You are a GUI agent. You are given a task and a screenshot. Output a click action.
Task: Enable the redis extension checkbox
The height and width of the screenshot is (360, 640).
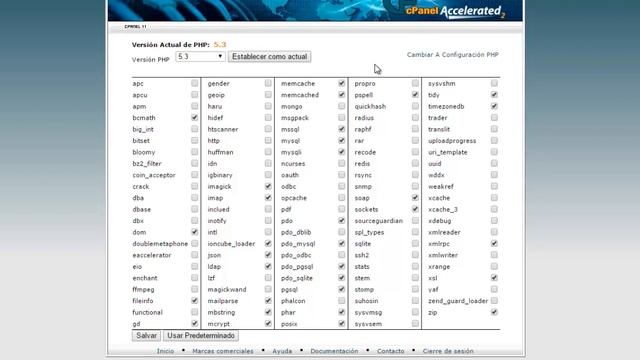pyautogui.click(x=415, y=163)
